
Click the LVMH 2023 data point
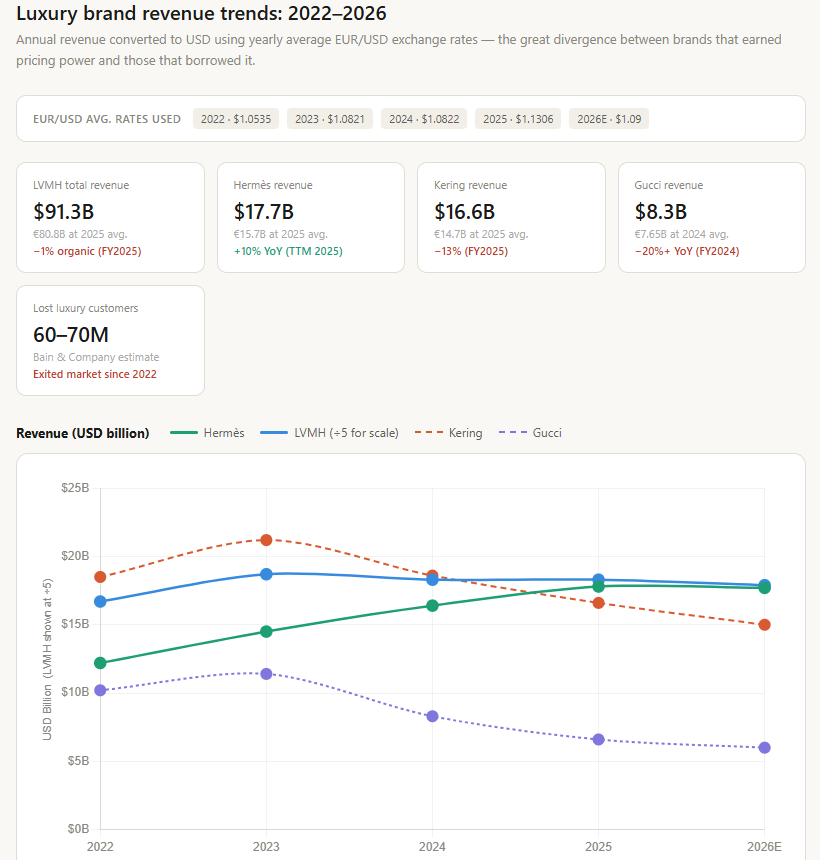pyautogui.click(x=266, y=574)
